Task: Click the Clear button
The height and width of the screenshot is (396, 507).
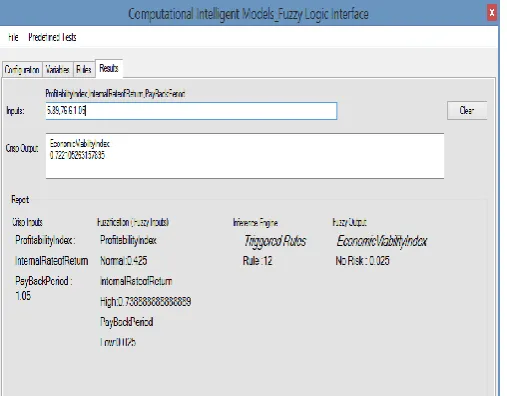Action: tap(467, 110)
